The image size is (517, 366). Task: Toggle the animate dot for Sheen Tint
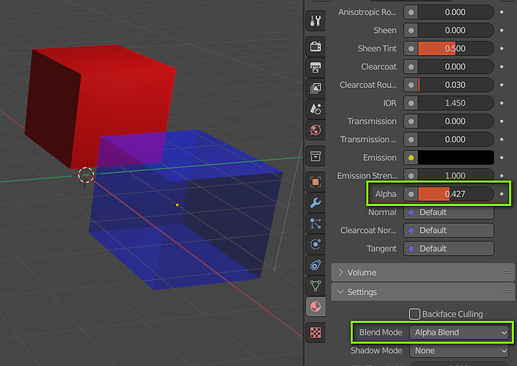tap(502, 49)
